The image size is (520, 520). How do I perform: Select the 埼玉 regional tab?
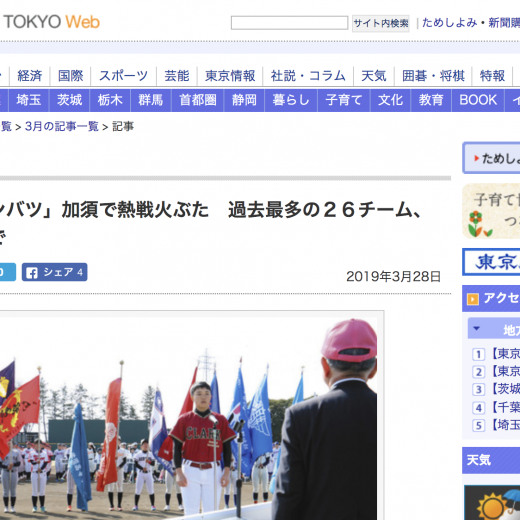[29, 100]
